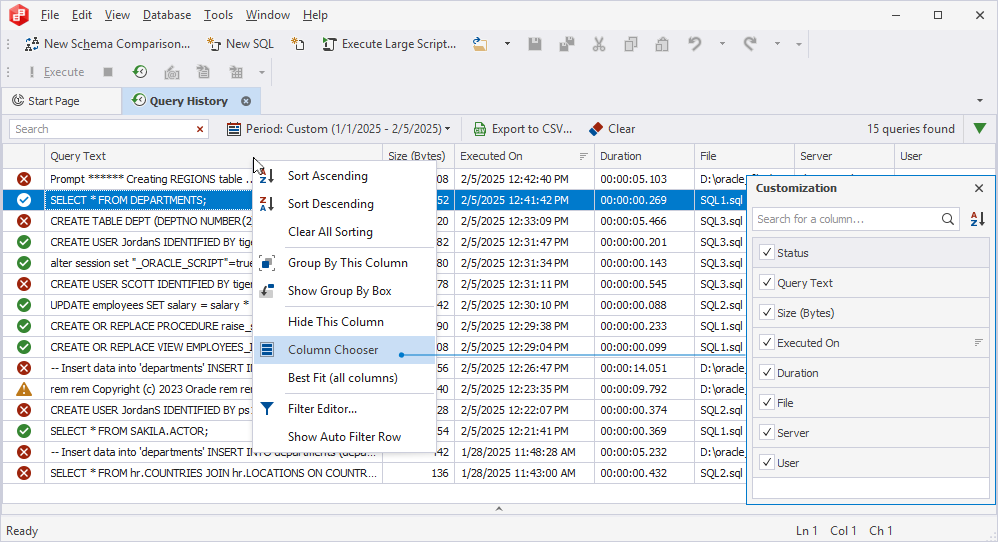Select Group By This Column
998x542 pixels.
coord(344,263)
